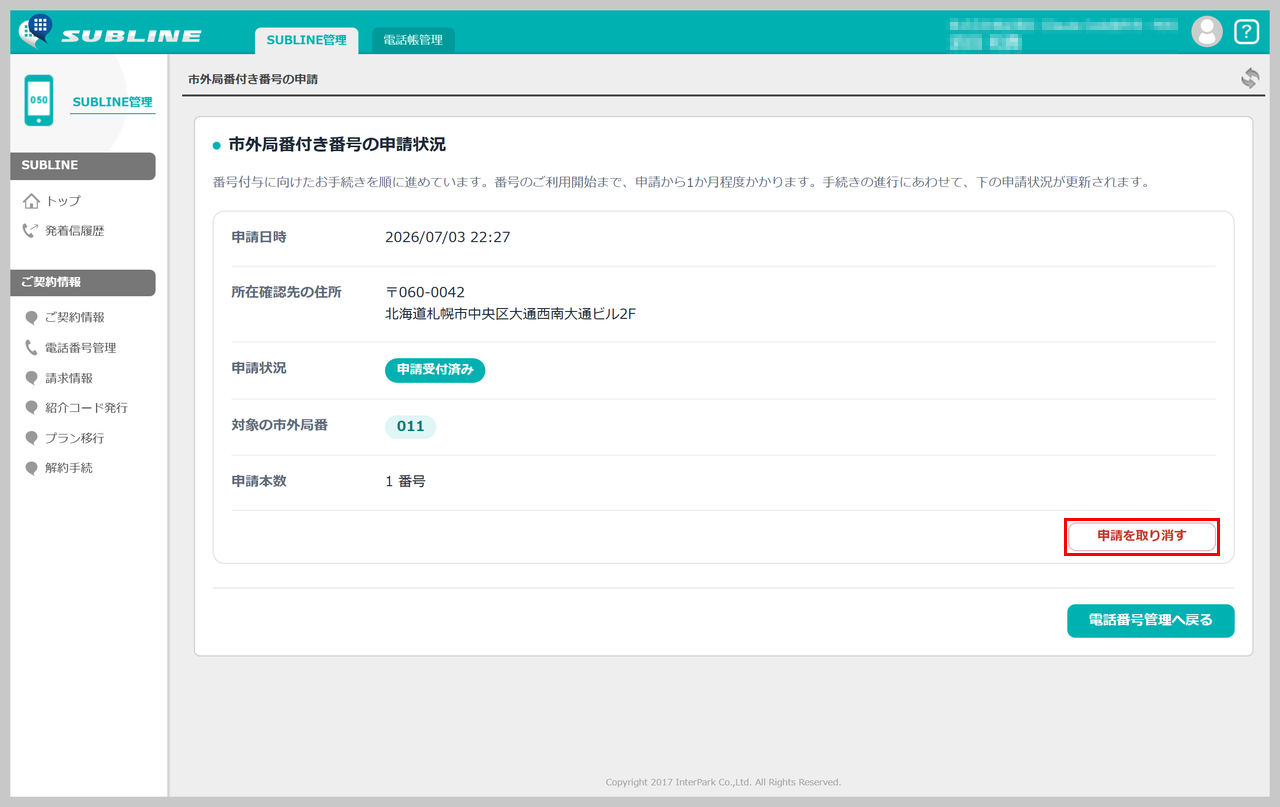The width and height of the screenshot is (1280, 807).
Task: Click the heading 市外局番付き番号の申請状況
Action: pyautogui.click(x=337, y=145)
